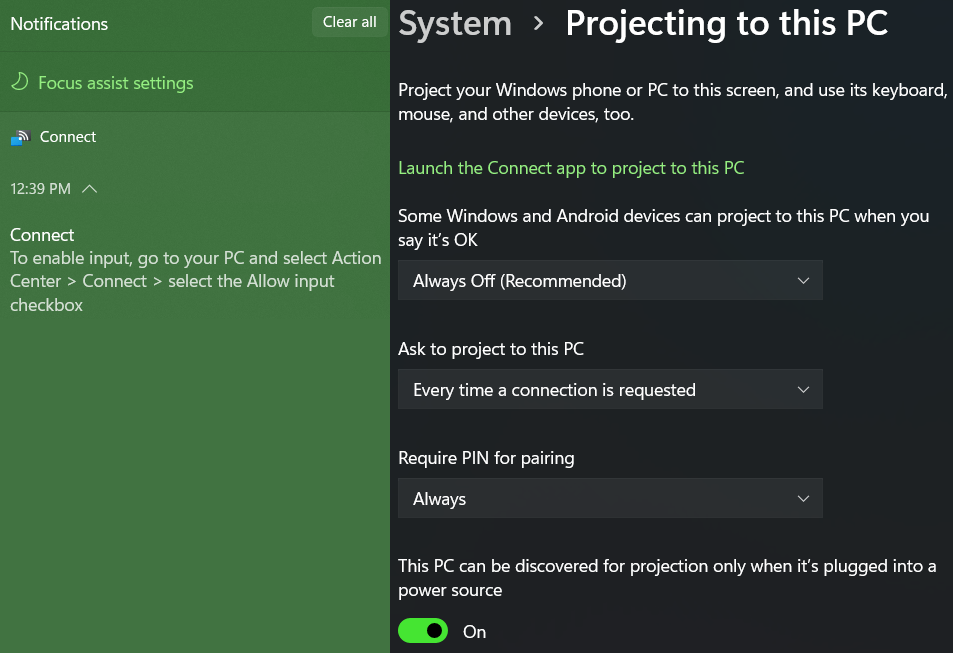Image resolution: width=953 pixels, height=653 pixels.
Task: Open the Require PIN "Always" dropdown
Action: click(610, 499)
